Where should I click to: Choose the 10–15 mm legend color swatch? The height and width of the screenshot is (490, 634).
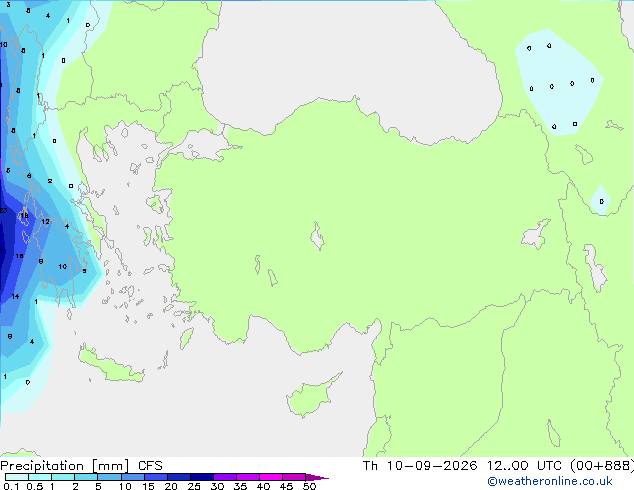tap(132, 477)
